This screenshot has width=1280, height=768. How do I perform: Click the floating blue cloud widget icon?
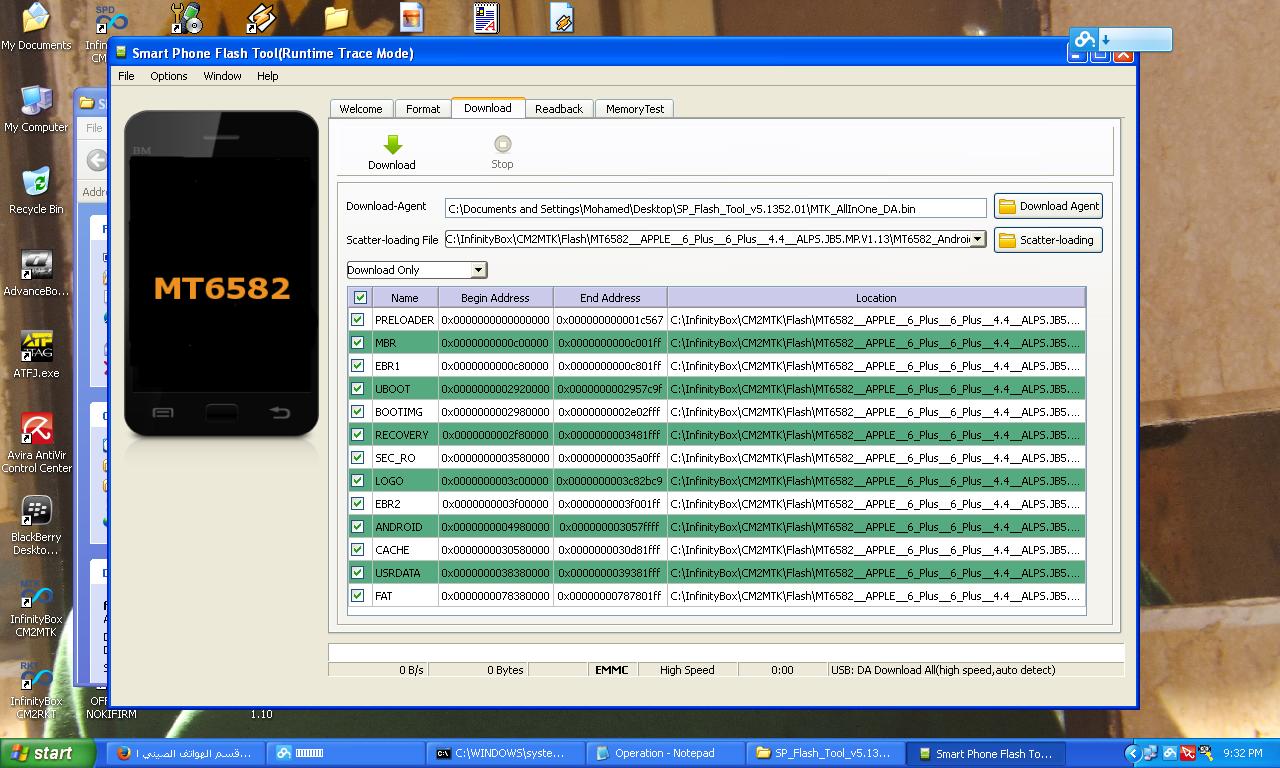(x=1084, y=39)
